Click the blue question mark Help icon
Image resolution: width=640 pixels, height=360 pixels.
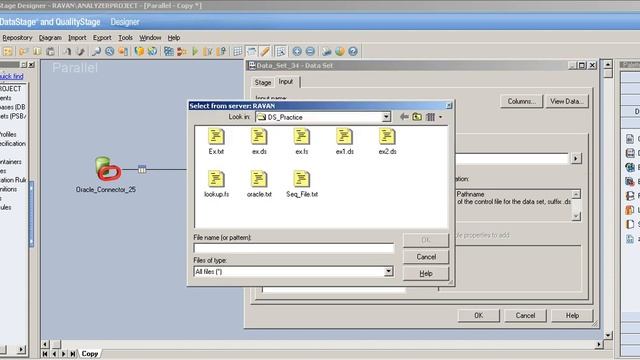(x=353, y=51)
